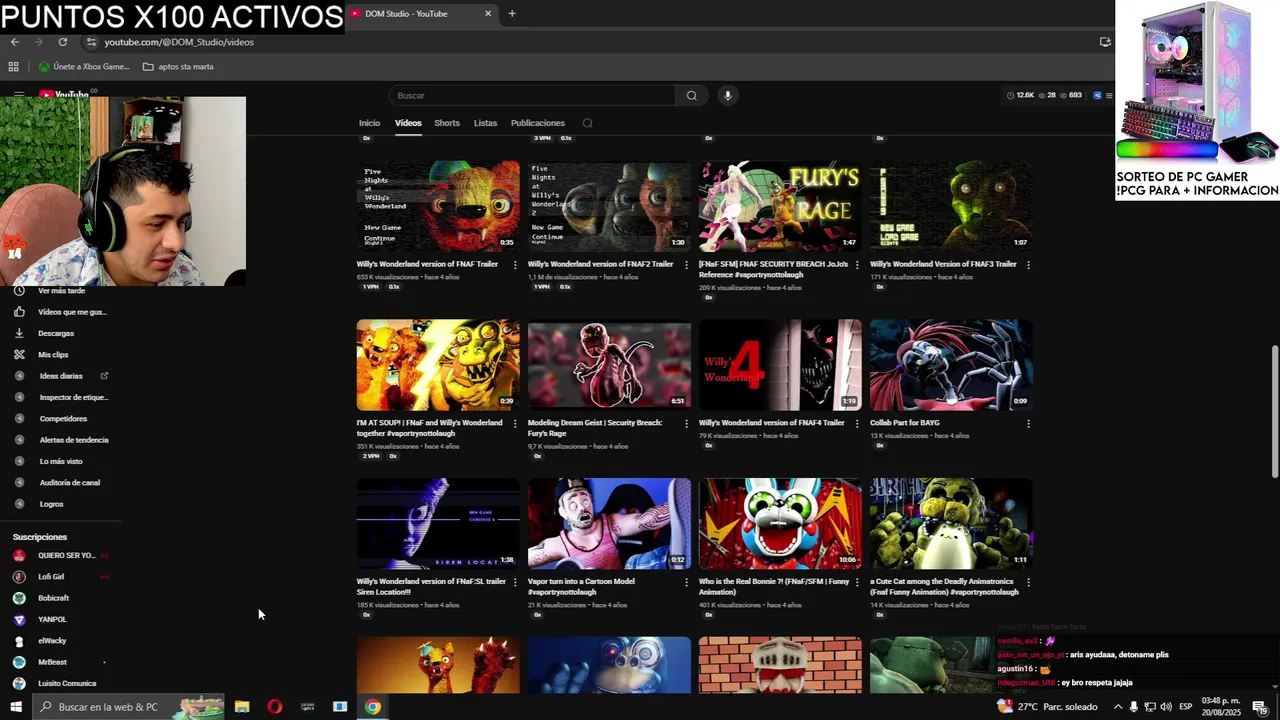Open Ver más tarde in sidebar
This screenshot has height=720, width=1280.
61,291
